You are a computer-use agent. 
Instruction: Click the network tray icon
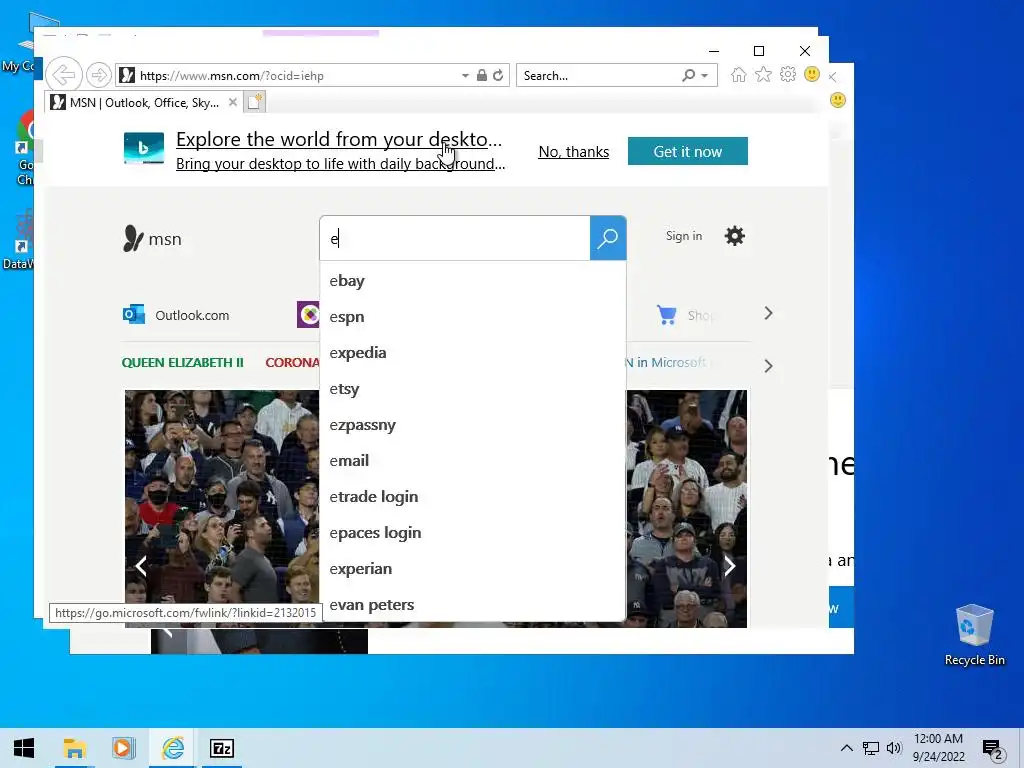click(871, 748)
